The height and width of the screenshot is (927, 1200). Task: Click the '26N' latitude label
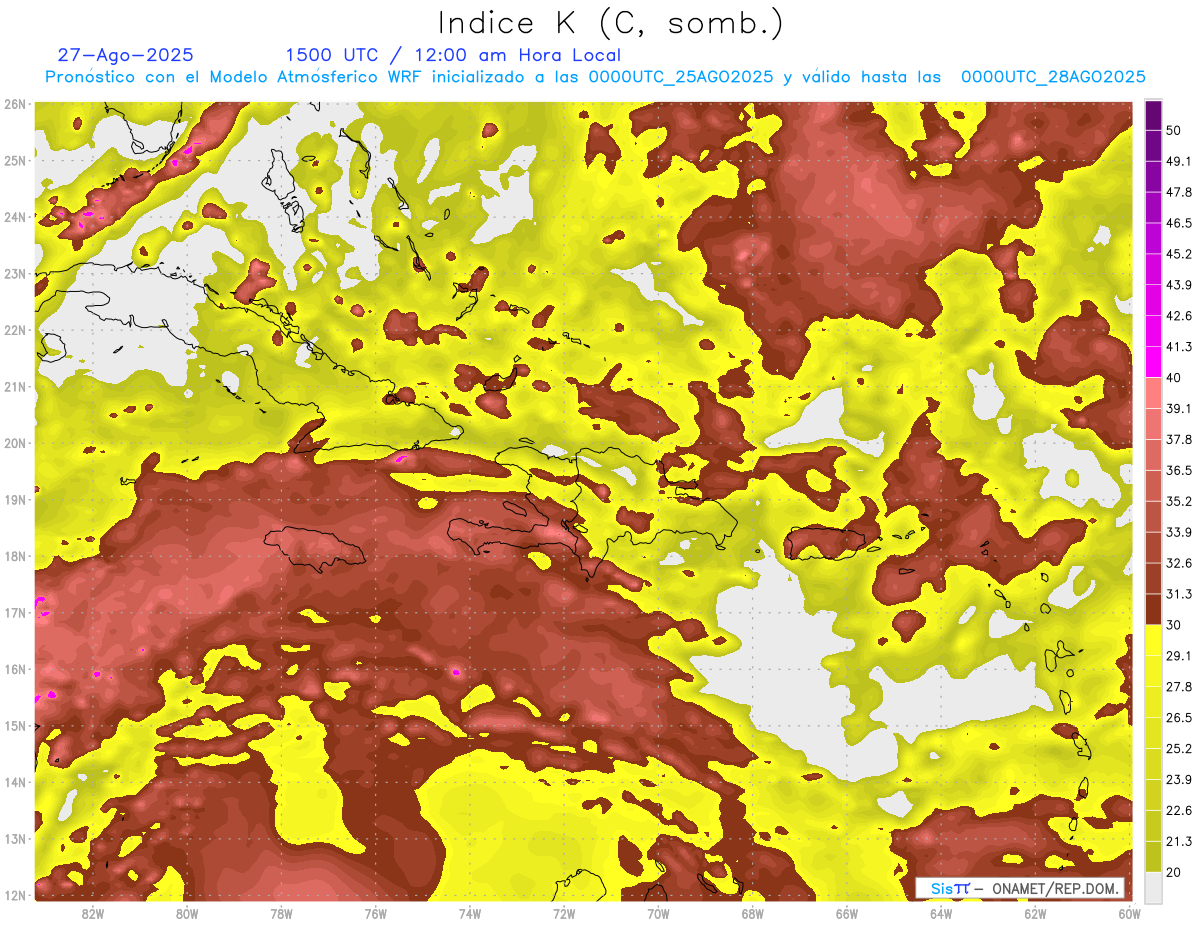coord(15,104)
